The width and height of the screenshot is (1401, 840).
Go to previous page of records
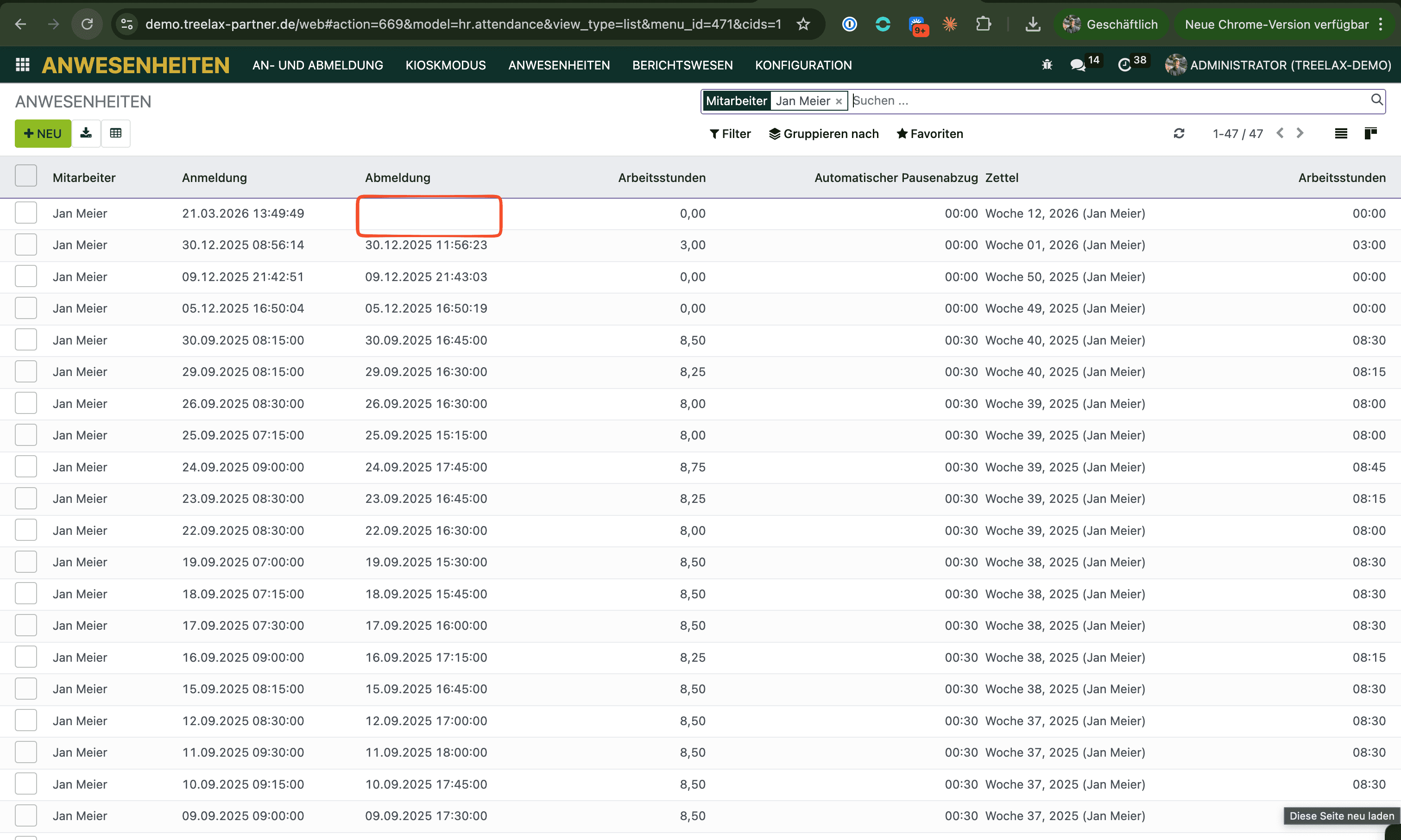1280,133
